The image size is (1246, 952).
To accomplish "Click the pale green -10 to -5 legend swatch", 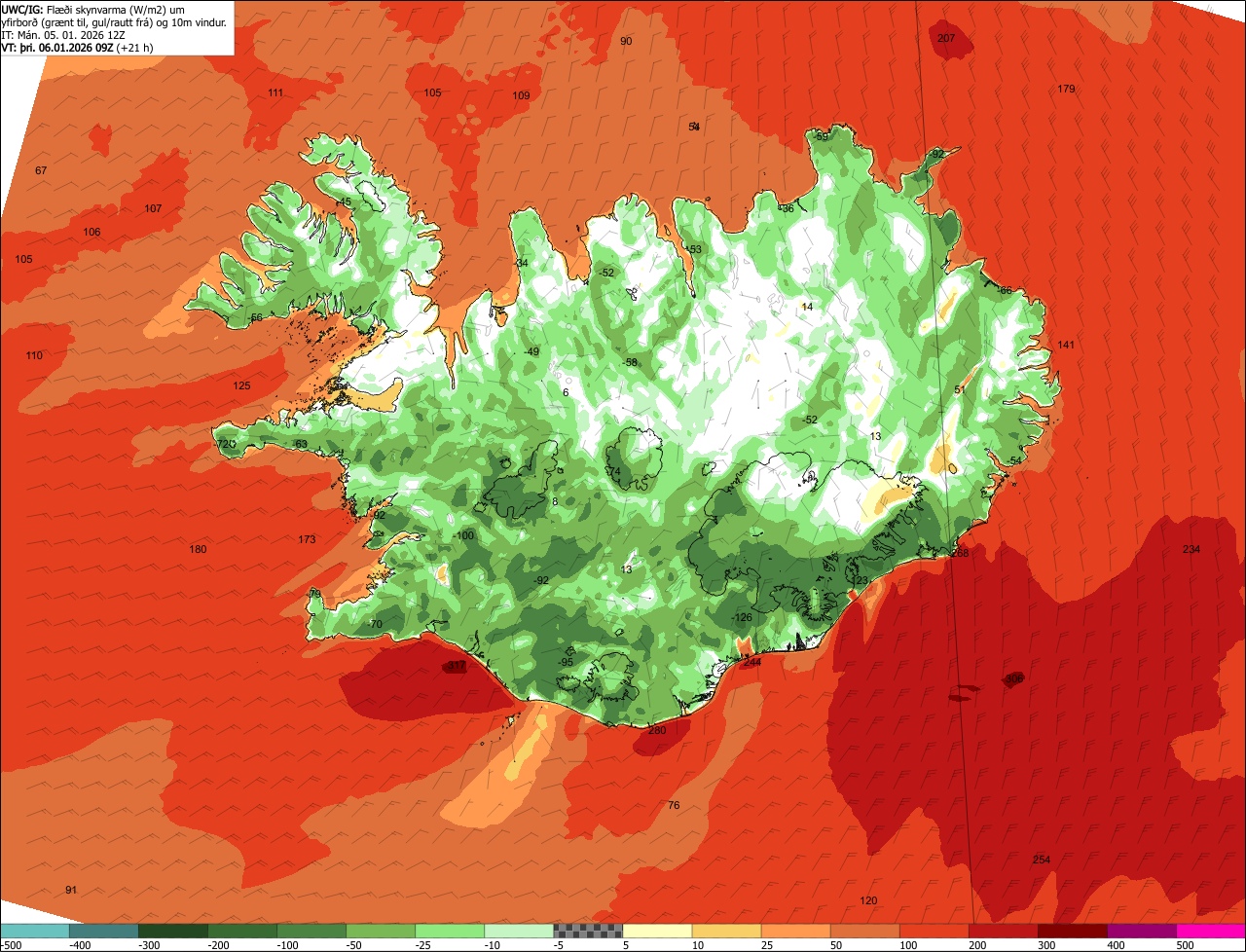I will pos(519,931).
